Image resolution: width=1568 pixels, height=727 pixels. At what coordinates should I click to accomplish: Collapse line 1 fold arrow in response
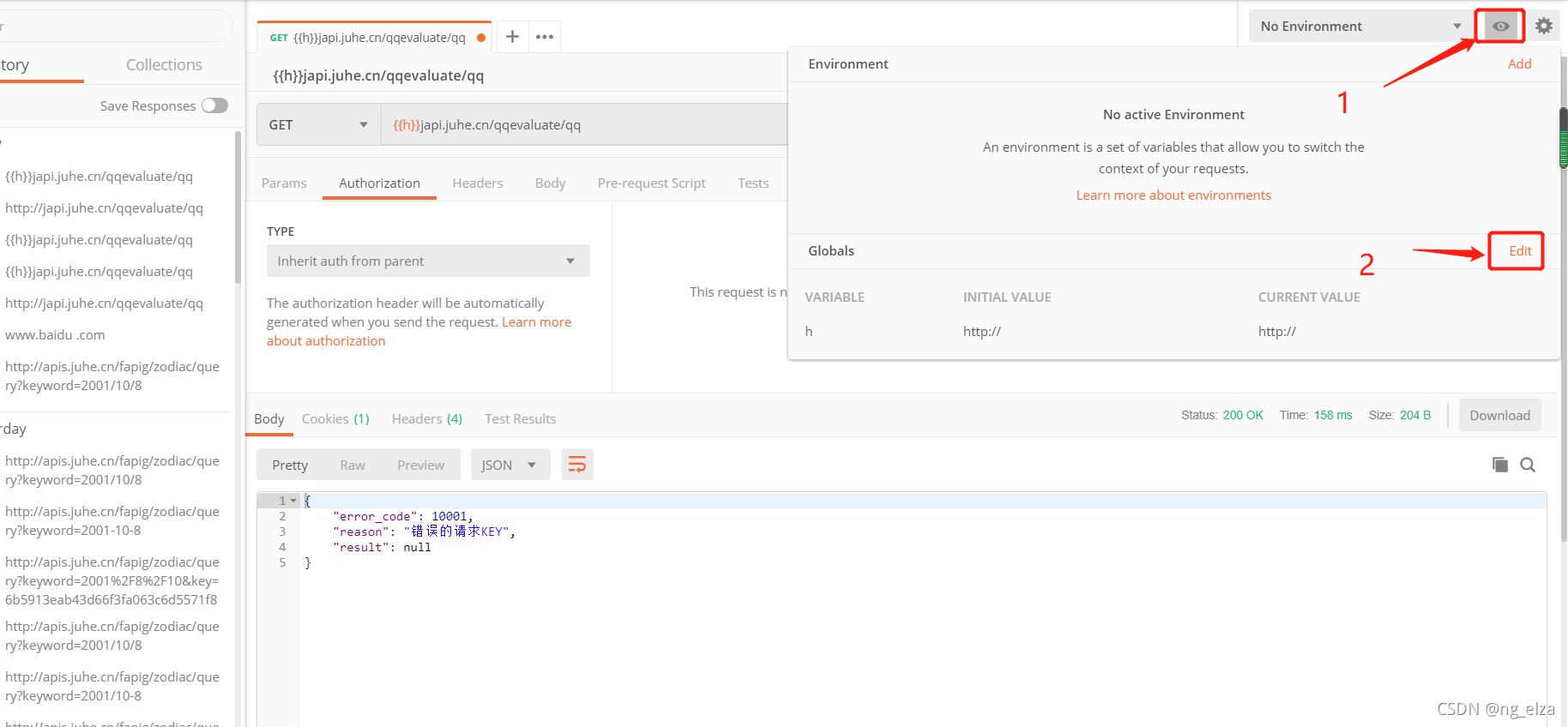click(293, 501)
